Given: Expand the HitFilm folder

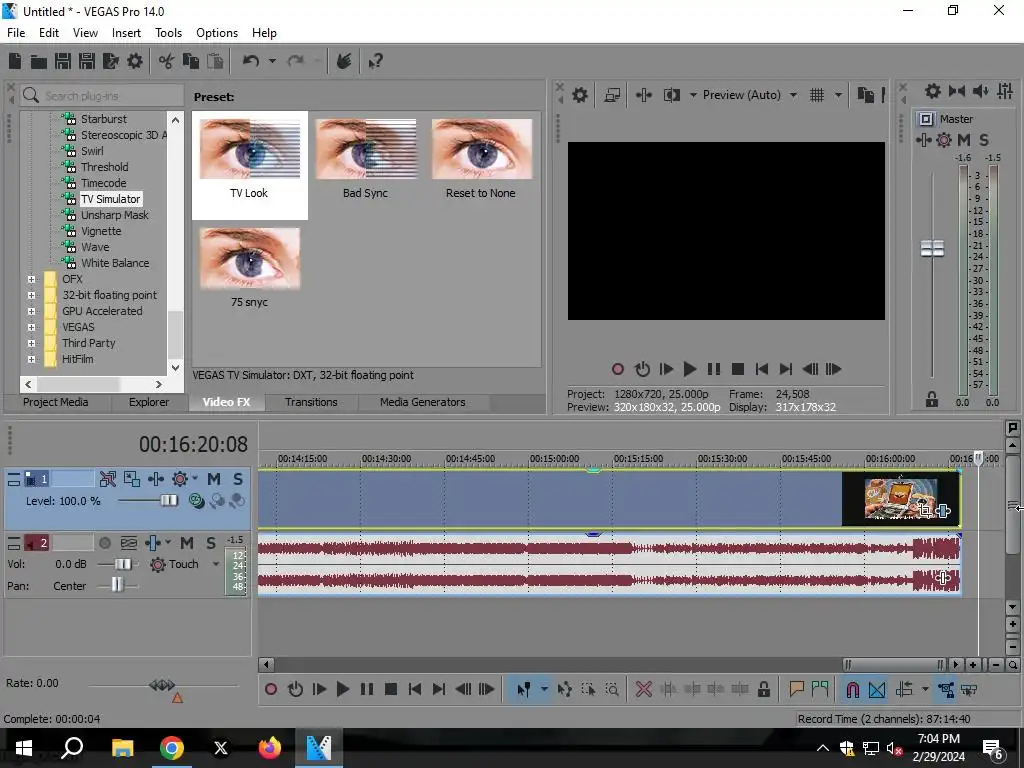Looking at the screenshot, I should click(x=31, y=359).
